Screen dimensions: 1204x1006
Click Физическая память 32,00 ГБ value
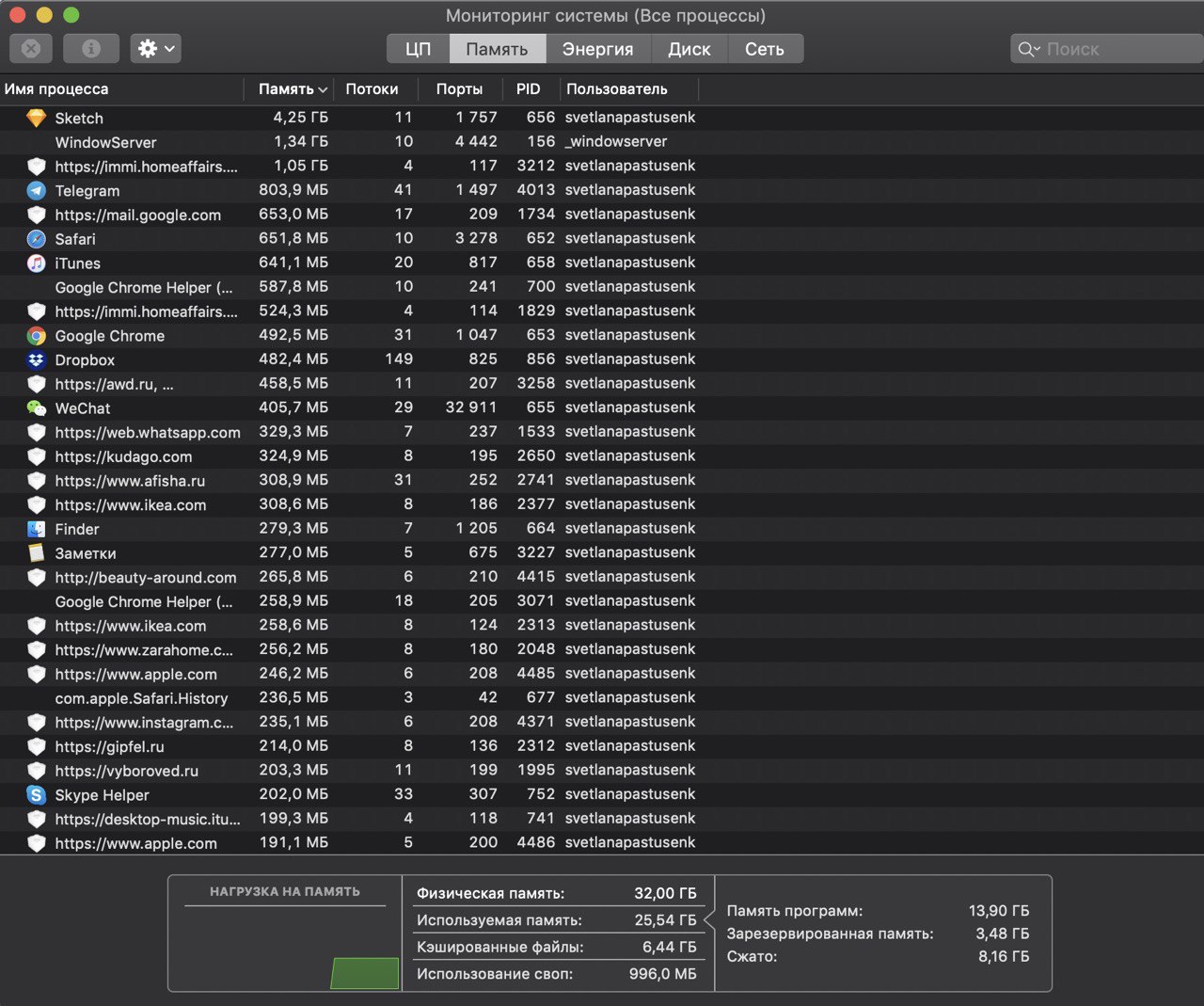pyautogui.click(x=665, y=893)
